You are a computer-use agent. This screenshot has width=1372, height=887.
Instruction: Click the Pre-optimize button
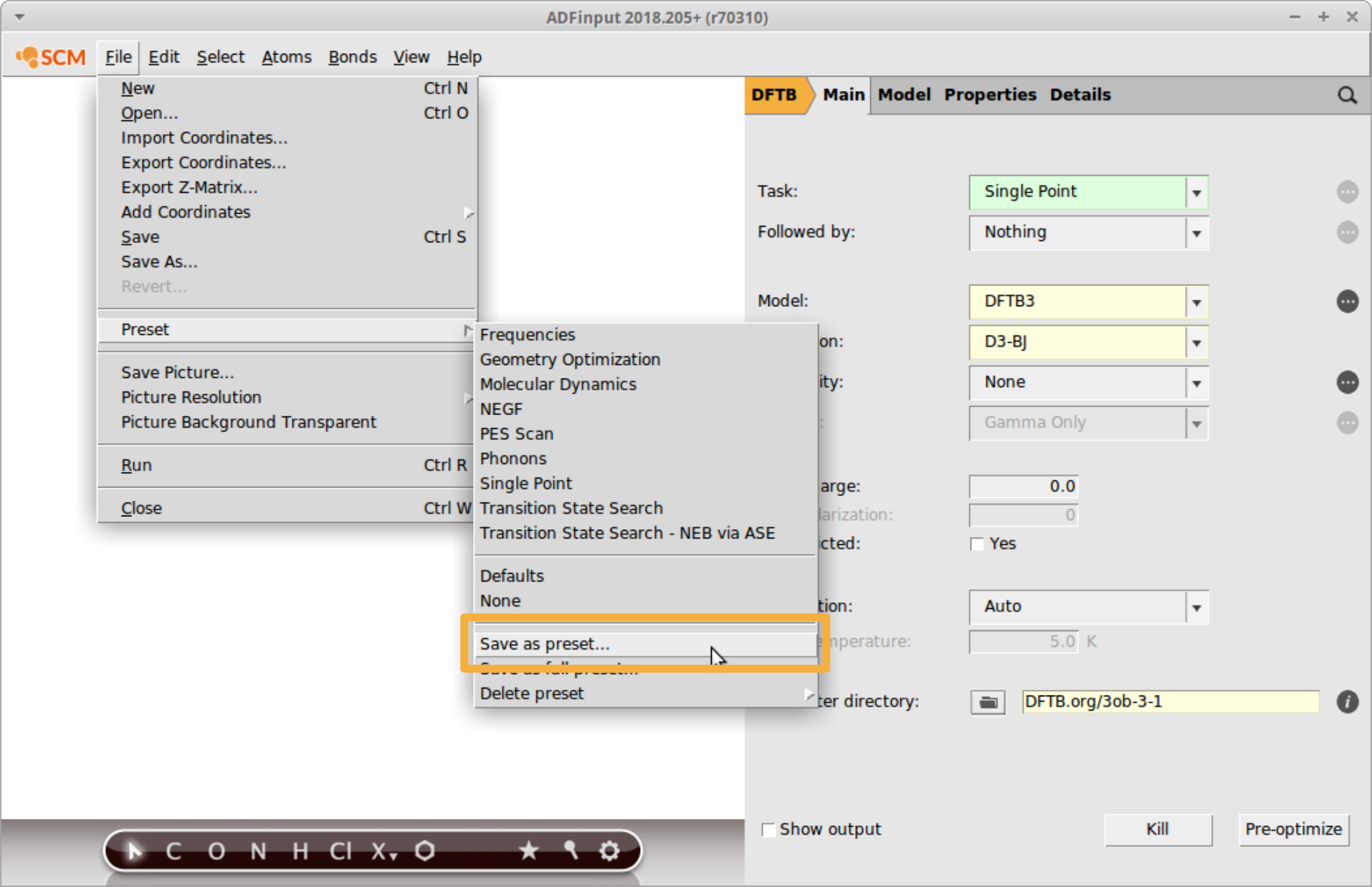[1293, 830]
